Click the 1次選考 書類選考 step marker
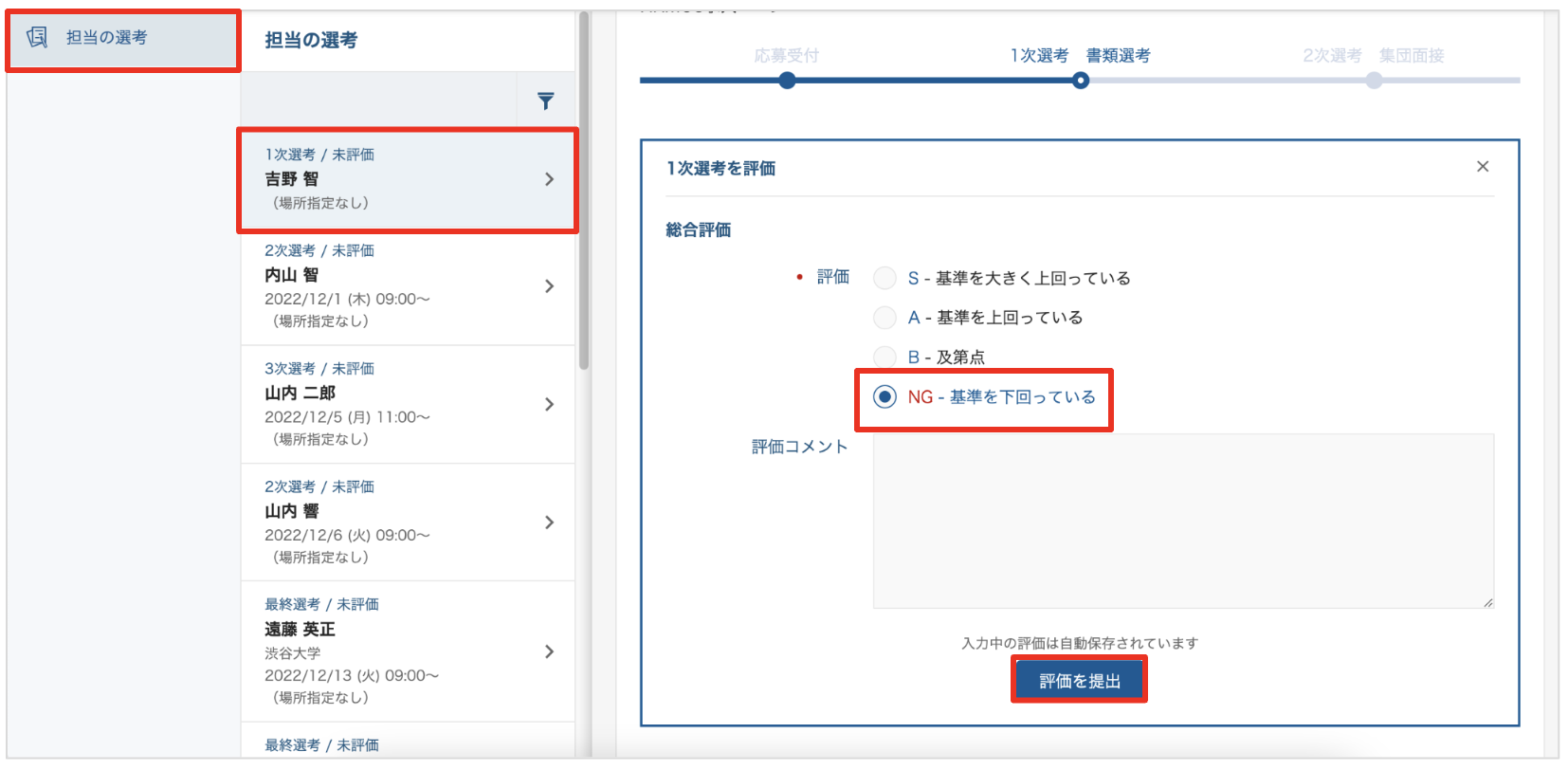1568x770 pixels. click(1081, 81)
